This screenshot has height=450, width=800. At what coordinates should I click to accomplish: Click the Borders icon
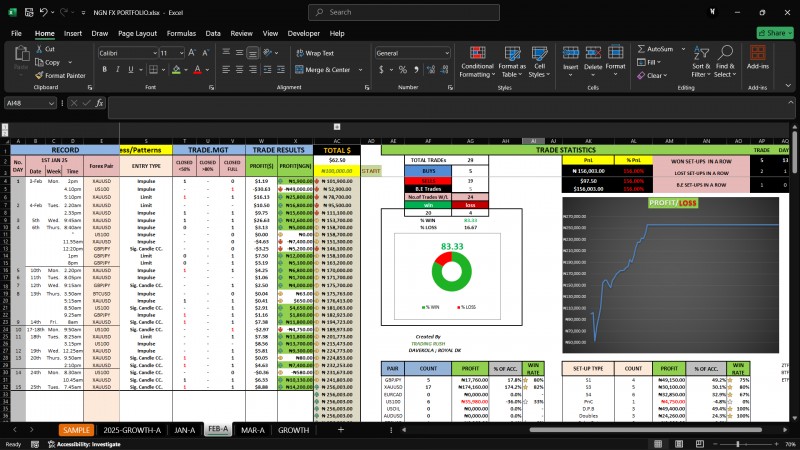[x=153, y=69]
